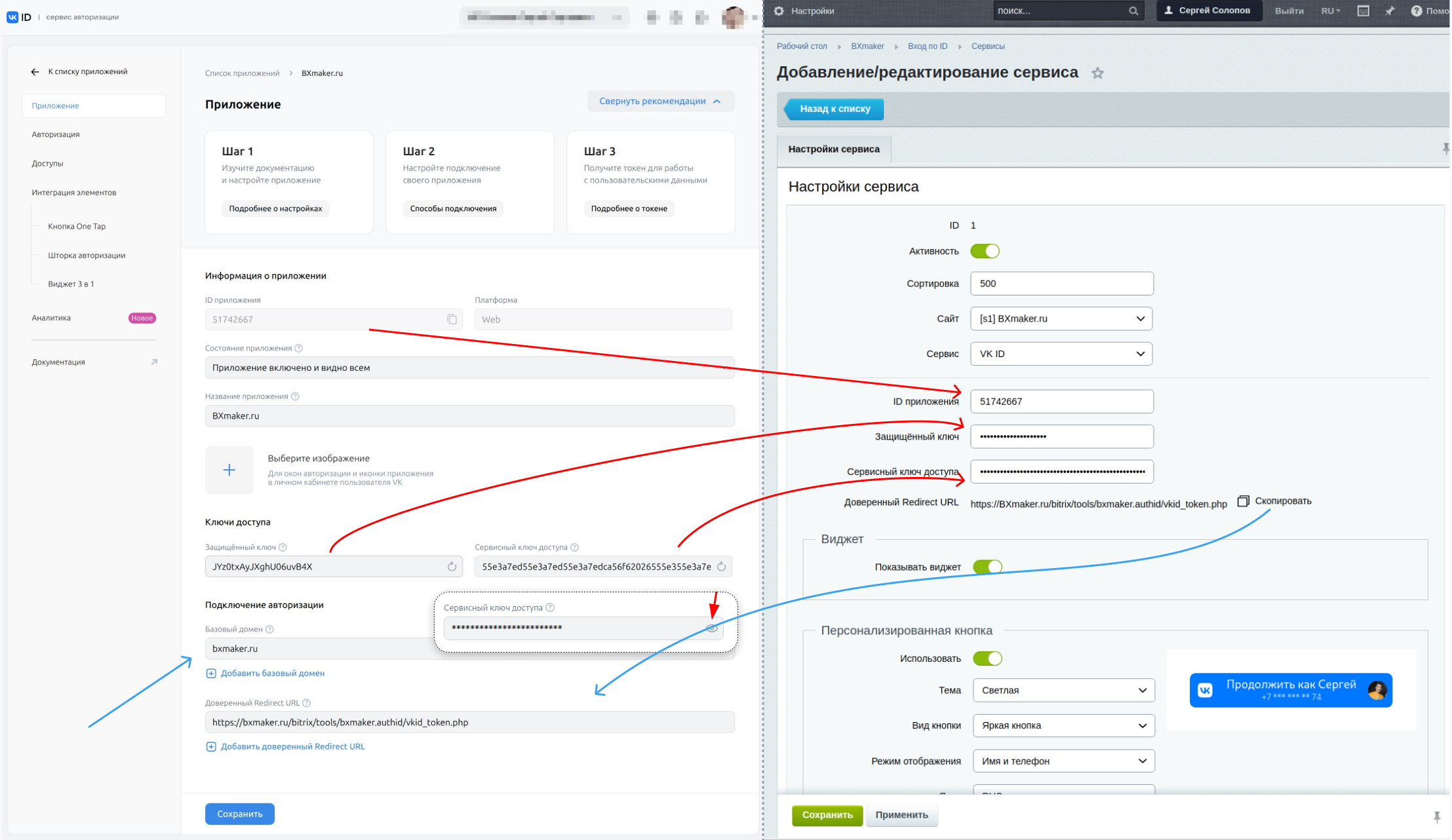Click the Bitrix header pin icon

[x=1390, y=10]
